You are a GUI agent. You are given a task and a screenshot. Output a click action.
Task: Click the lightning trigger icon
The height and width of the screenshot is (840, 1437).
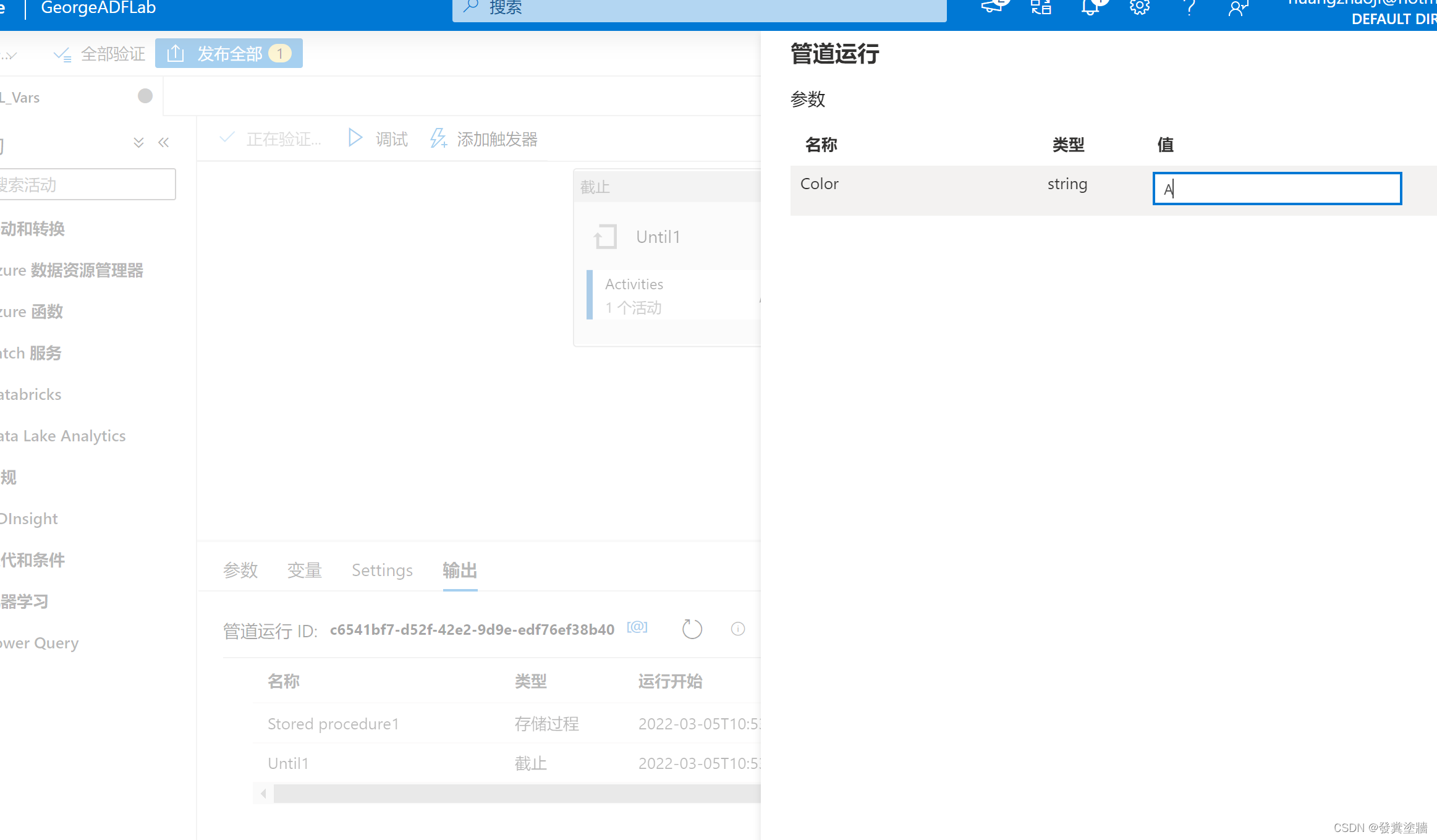pos(438,138)
